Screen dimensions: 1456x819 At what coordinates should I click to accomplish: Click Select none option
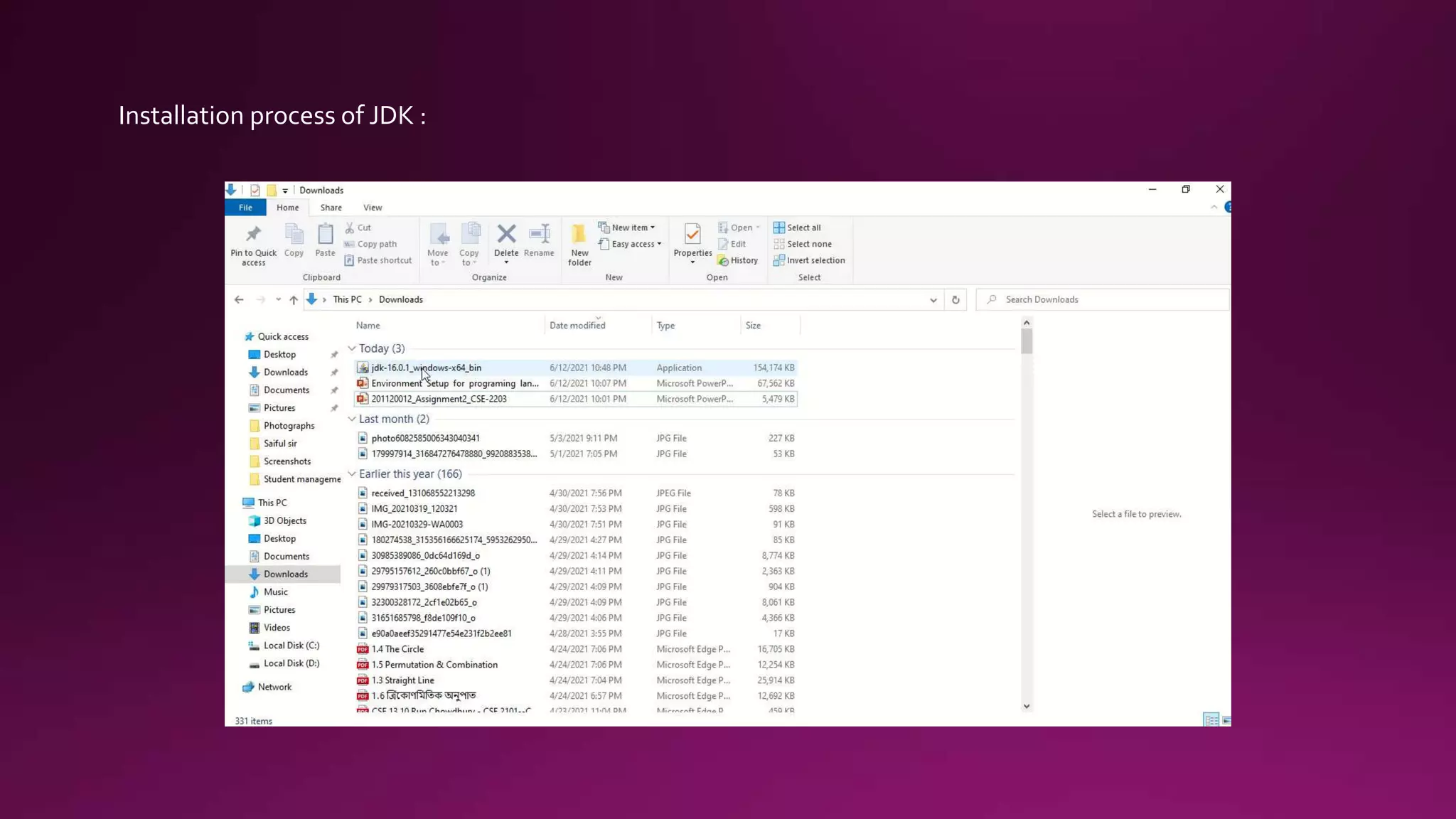click(808, 244)
